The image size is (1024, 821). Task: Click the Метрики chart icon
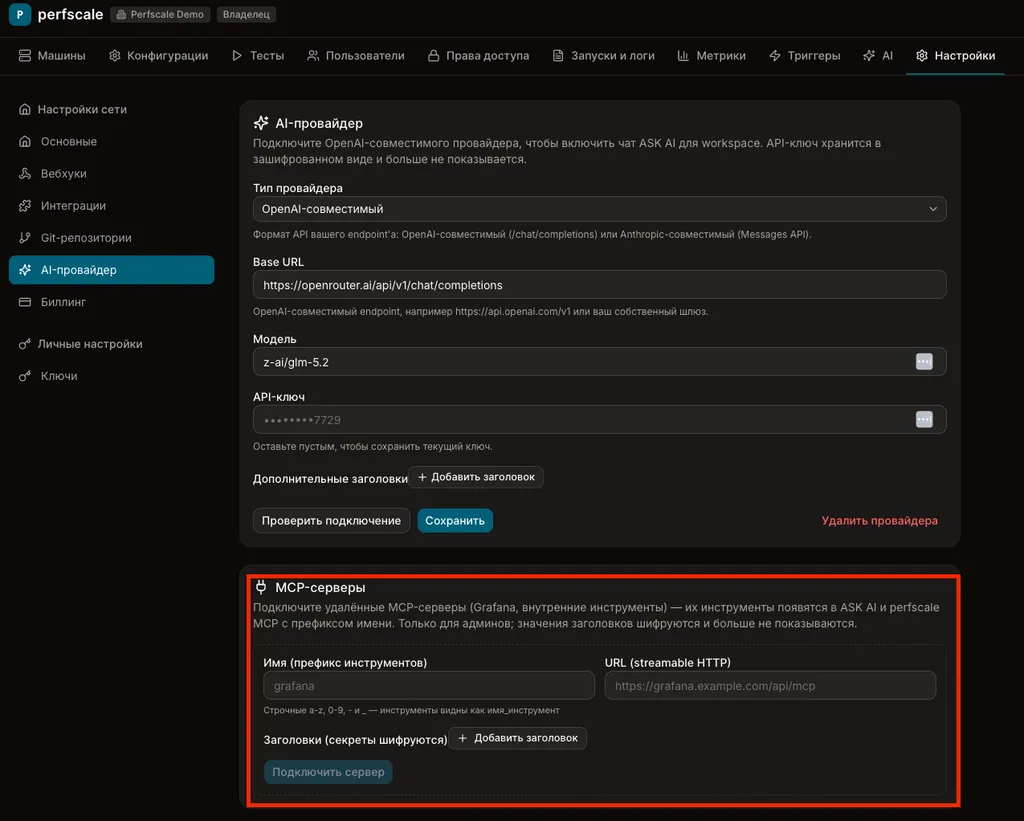683,56
